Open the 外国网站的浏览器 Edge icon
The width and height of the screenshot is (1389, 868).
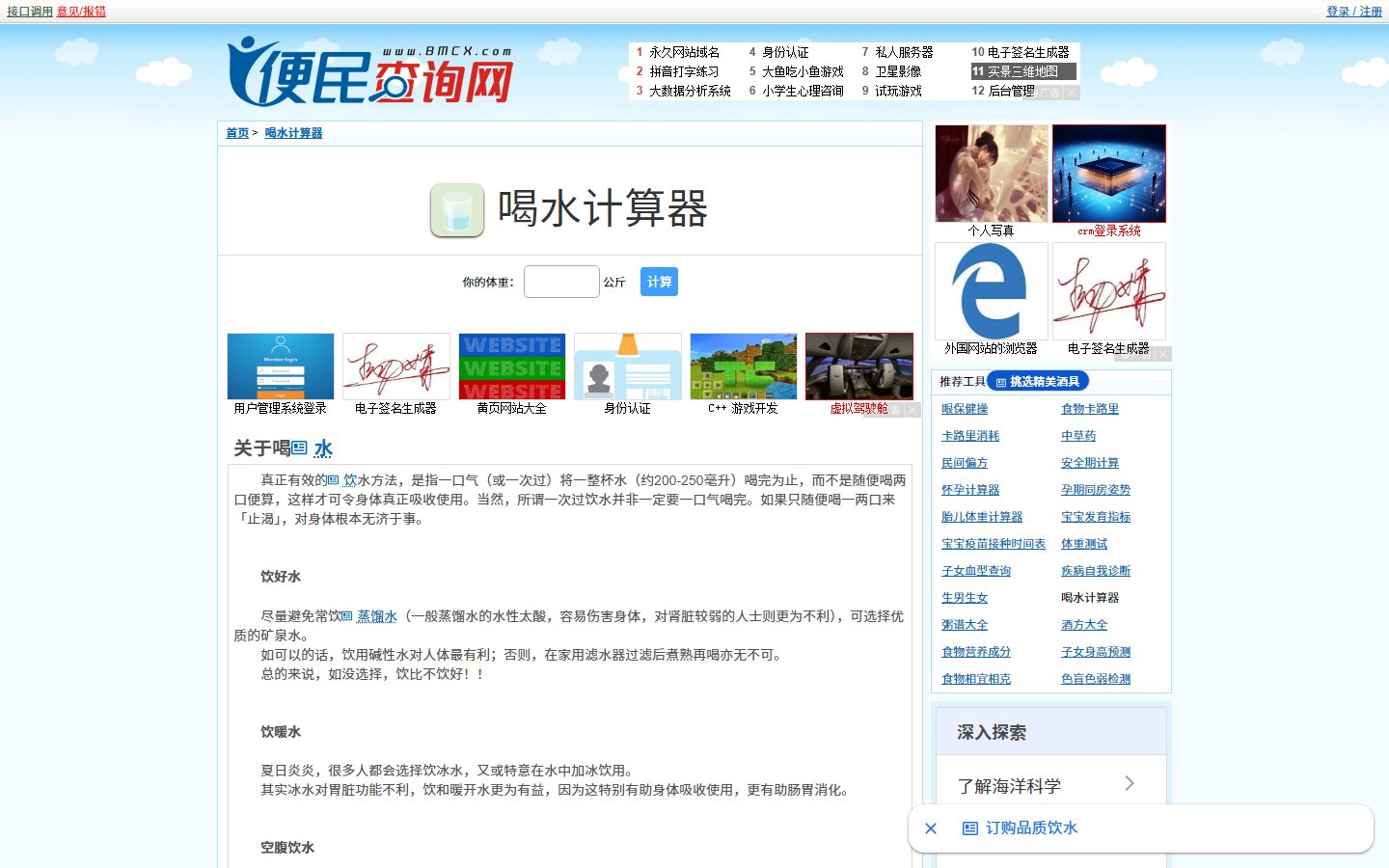pyautogui.click(x=992, y=291)
